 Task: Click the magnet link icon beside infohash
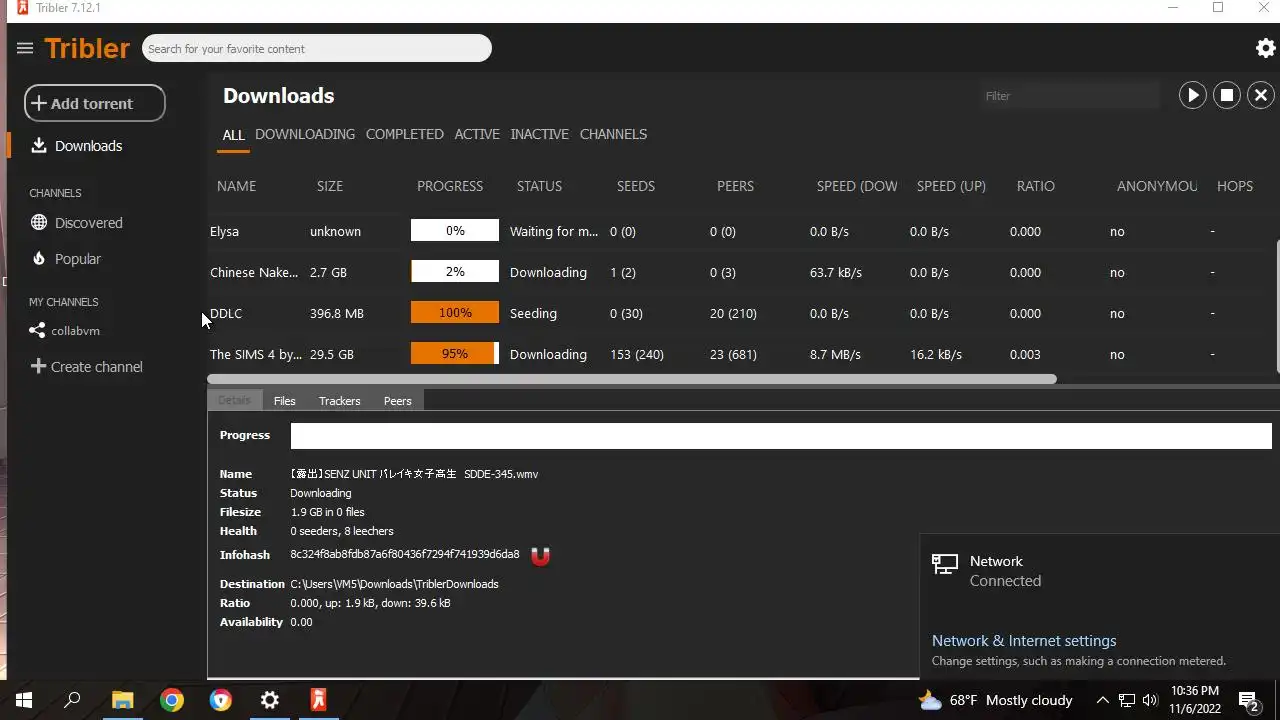[x=540, y=556]
